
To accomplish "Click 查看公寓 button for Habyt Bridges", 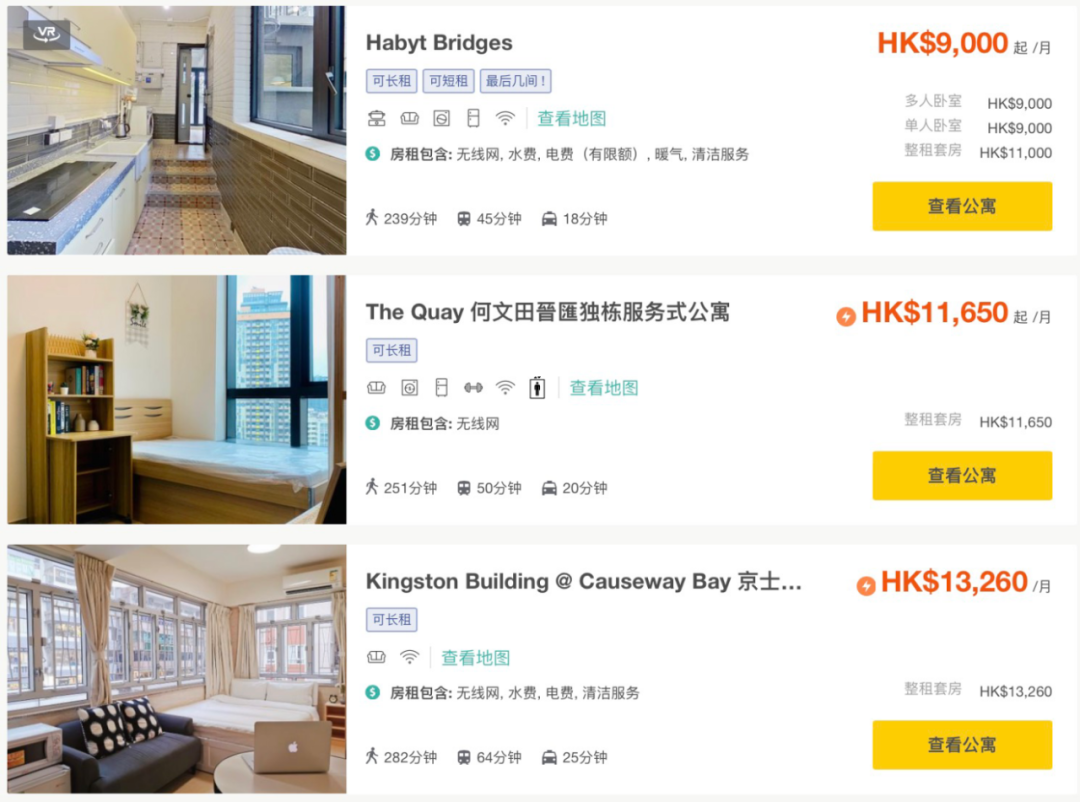I will 962,206.
